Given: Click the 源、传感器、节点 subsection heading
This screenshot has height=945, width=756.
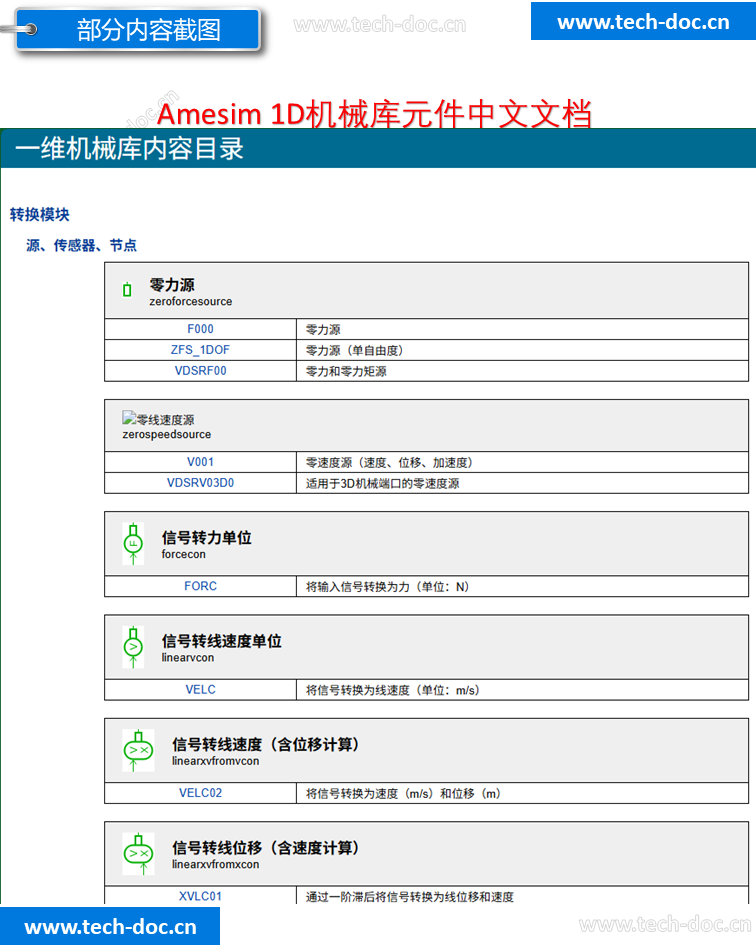Looking at the screenshot, I should pyautogui.click(x=81, y=245).
